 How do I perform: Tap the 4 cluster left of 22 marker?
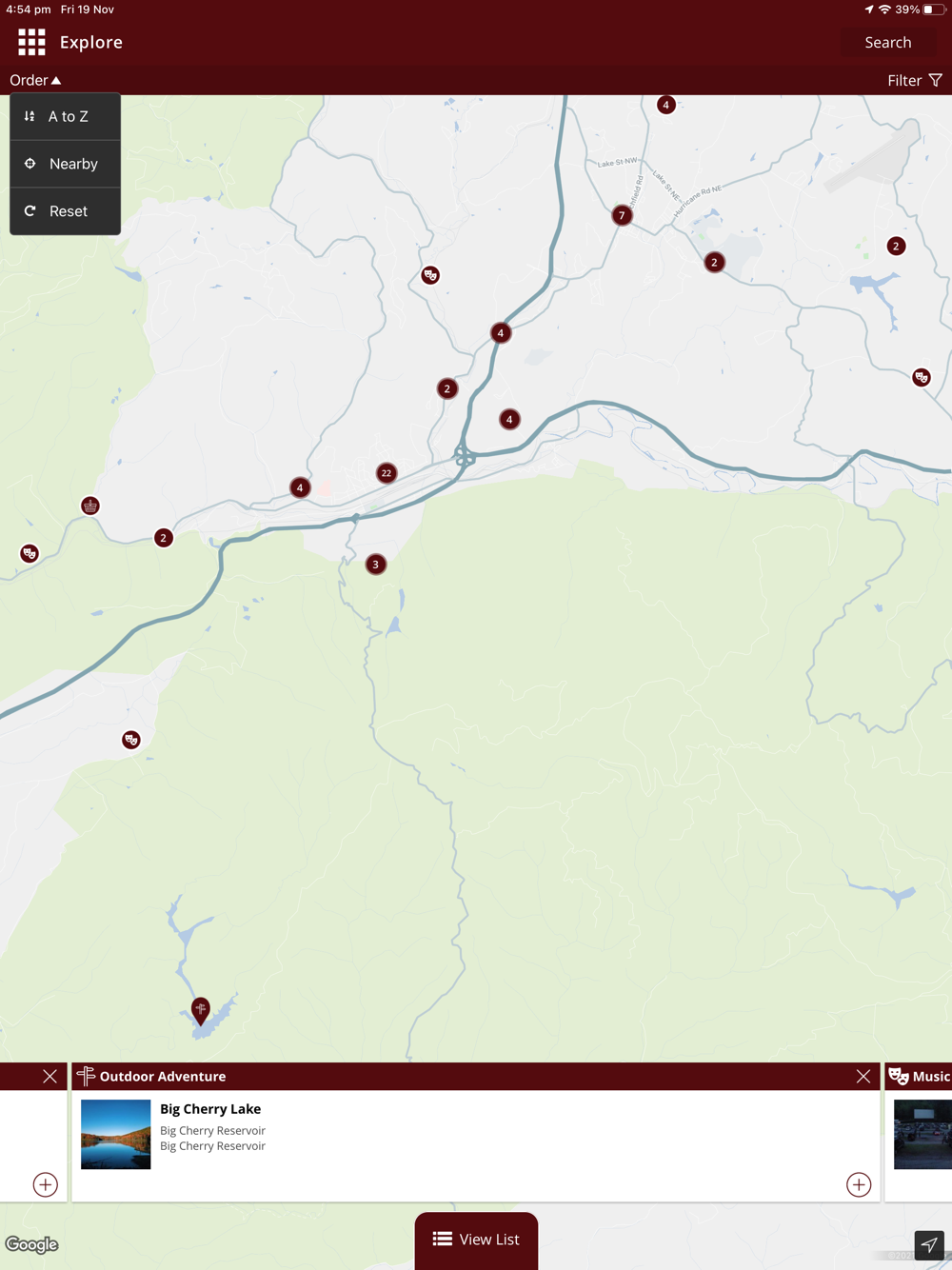pos(300,487)
